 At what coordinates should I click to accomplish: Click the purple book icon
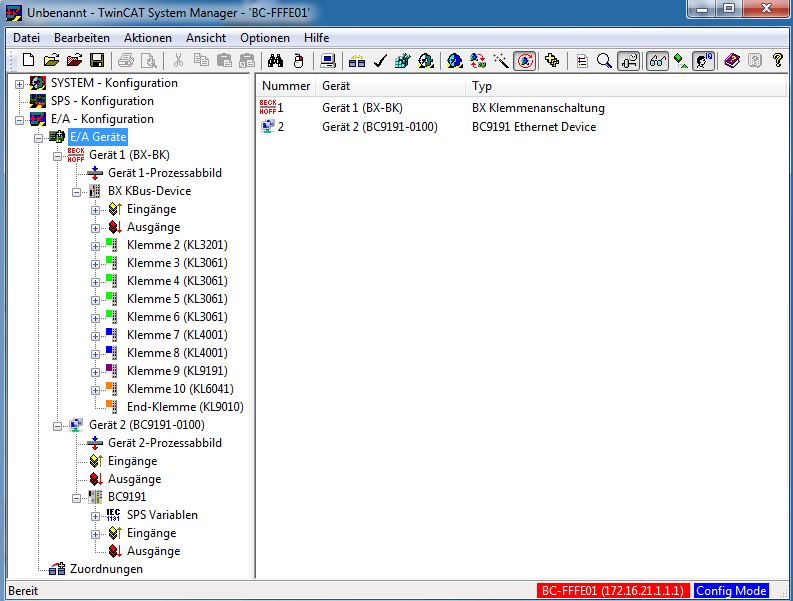click(x=732, y=61)
